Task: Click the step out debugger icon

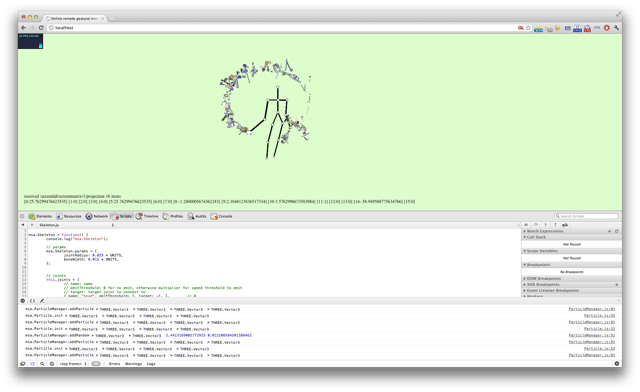Action: 555,225
